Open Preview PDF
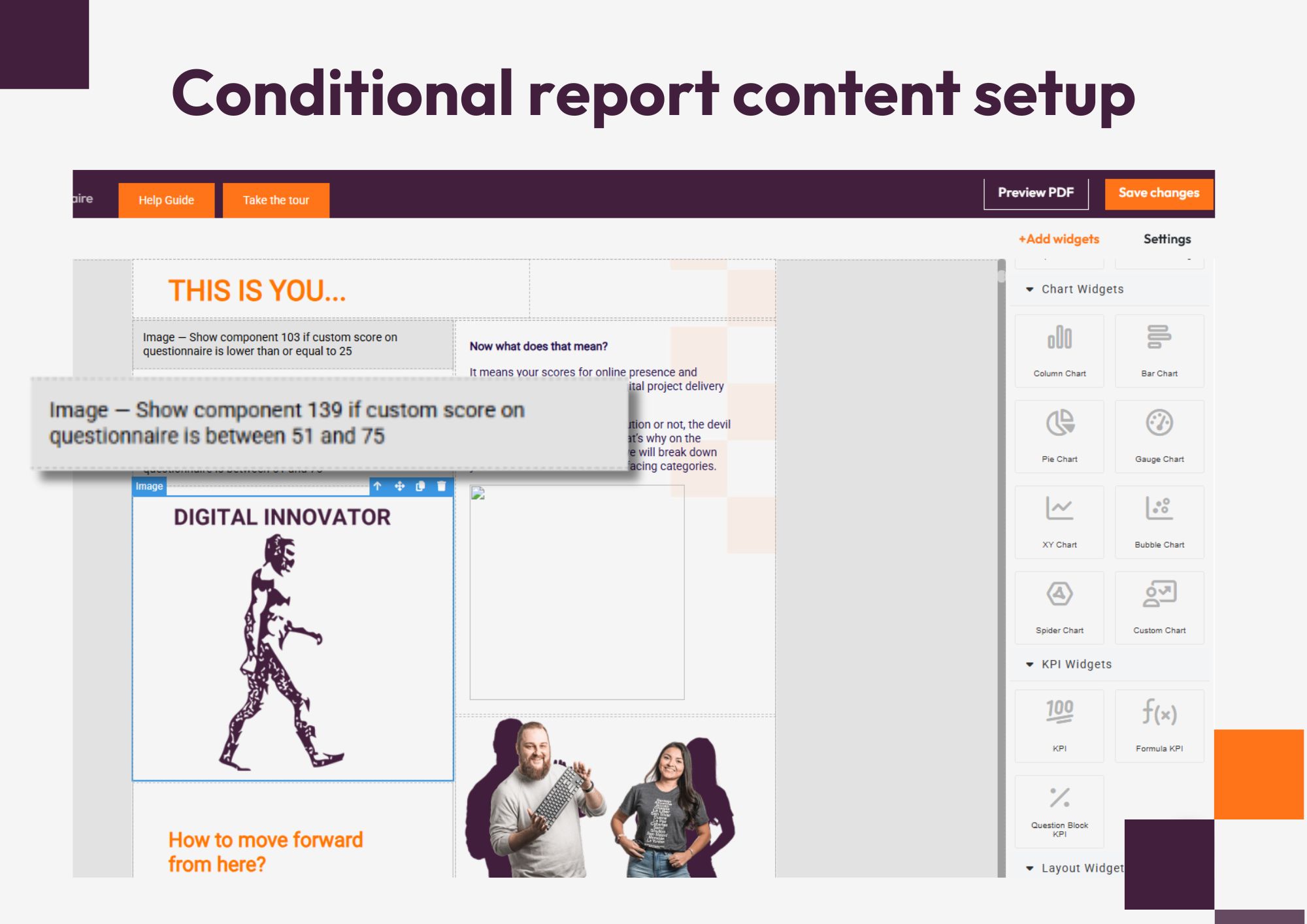Screen dimensions: 1307x924 tap(1036, 193)
